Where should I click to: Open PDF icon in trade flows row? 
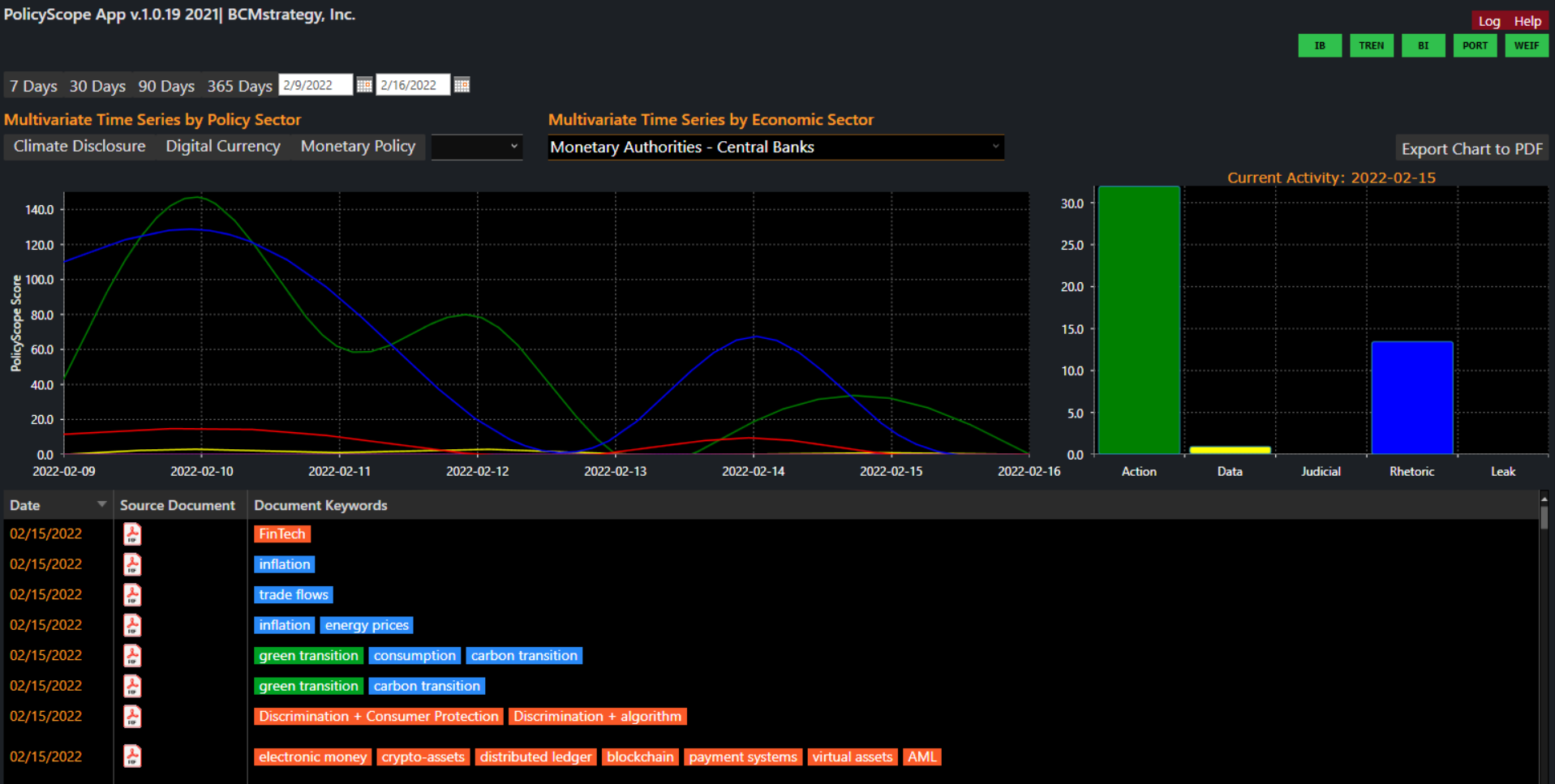tap(132, 595)
